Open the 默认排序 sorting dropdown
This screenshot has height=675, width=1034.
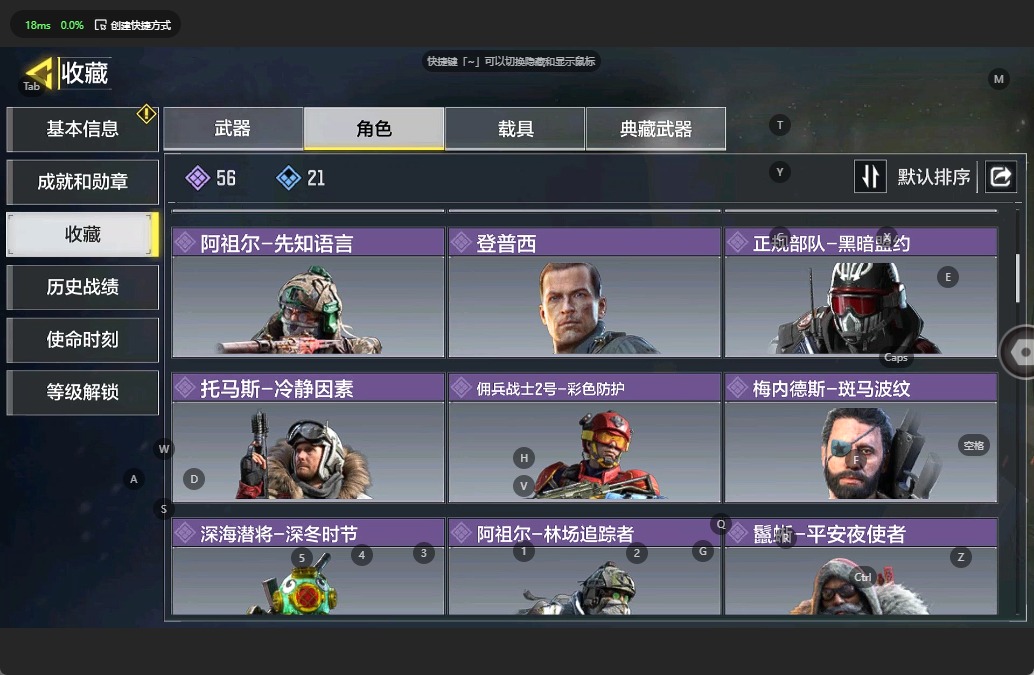tap(933, 177)
